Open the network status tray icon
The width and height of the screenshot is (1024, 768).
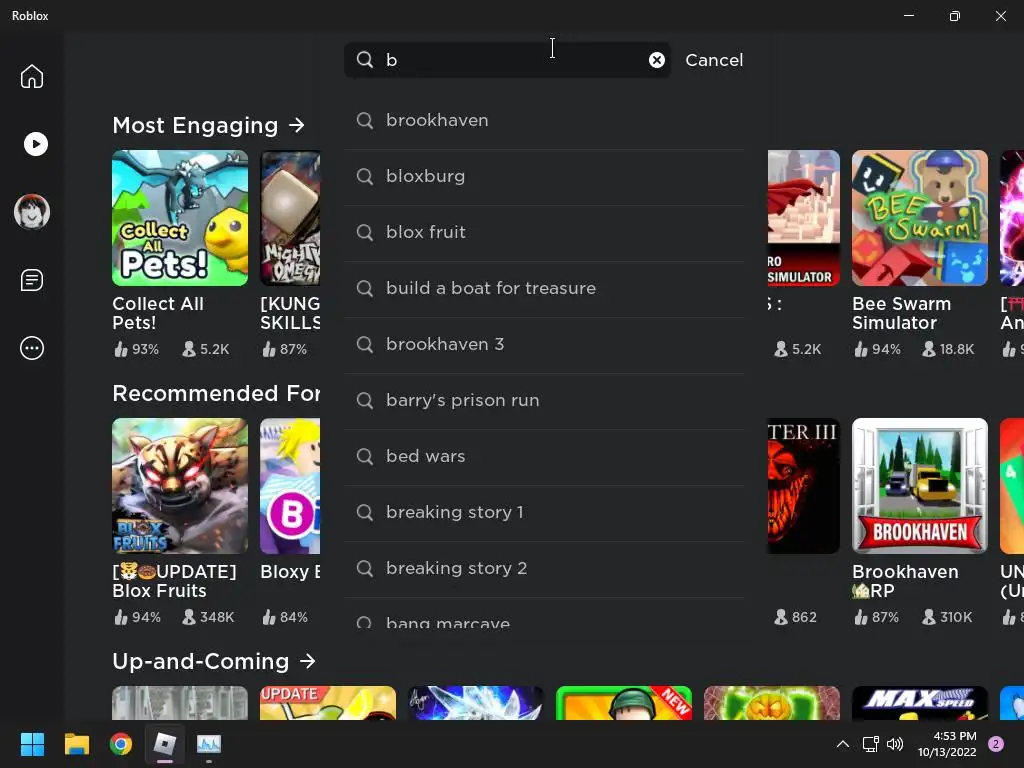(871, 744)
